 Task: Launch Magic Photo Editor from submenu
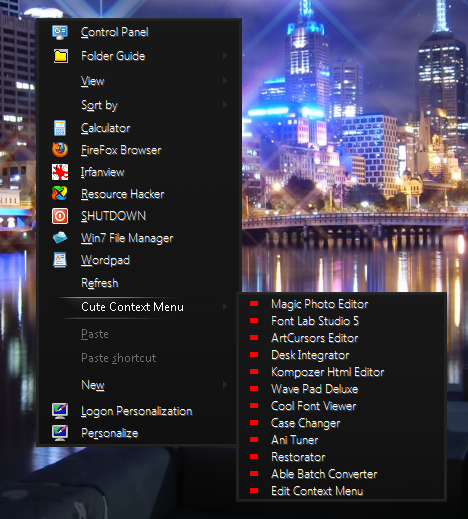click(342, 304)
